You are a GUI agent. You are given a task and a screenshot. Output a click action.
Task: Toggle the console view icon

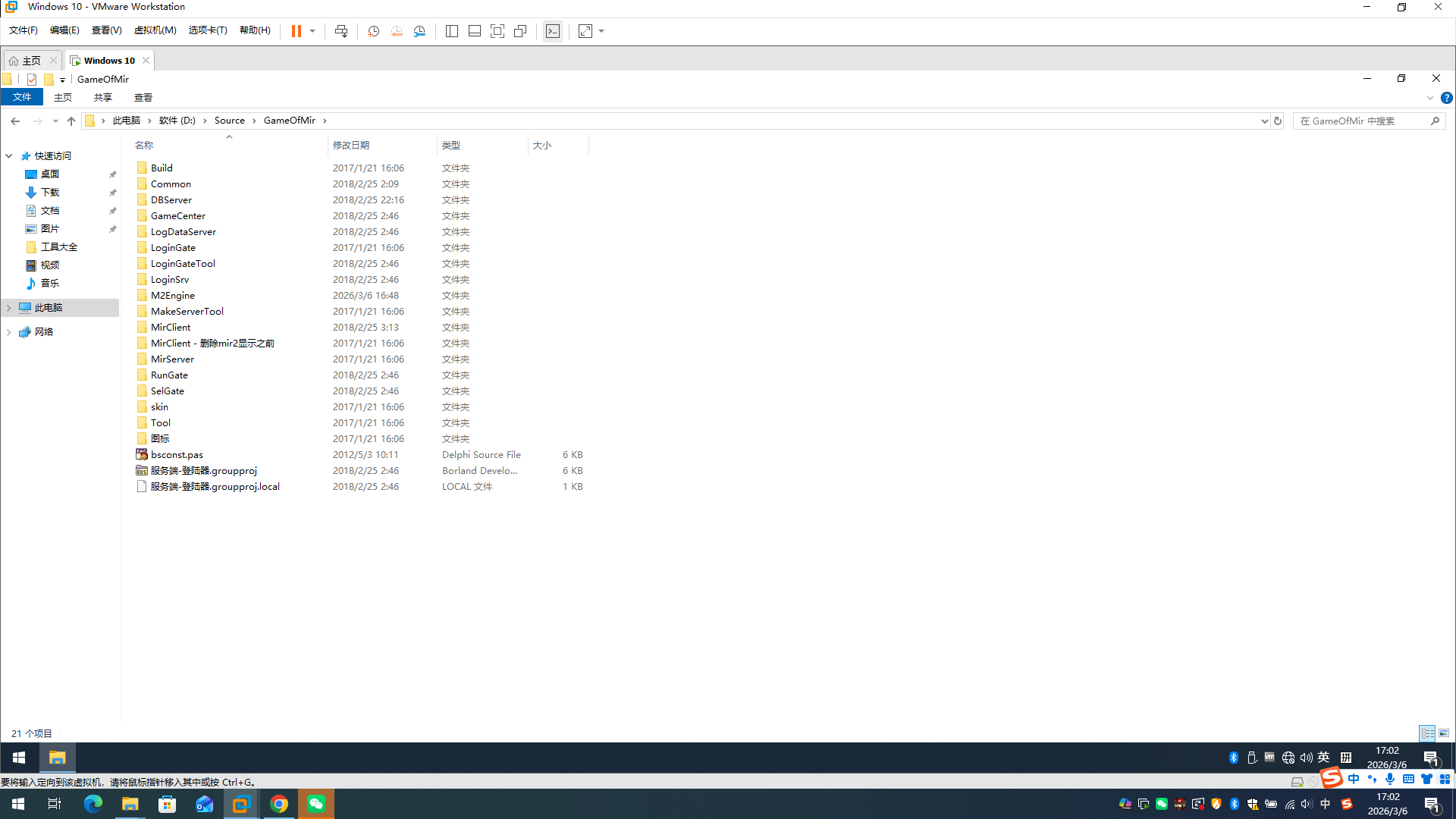point(553,31)
